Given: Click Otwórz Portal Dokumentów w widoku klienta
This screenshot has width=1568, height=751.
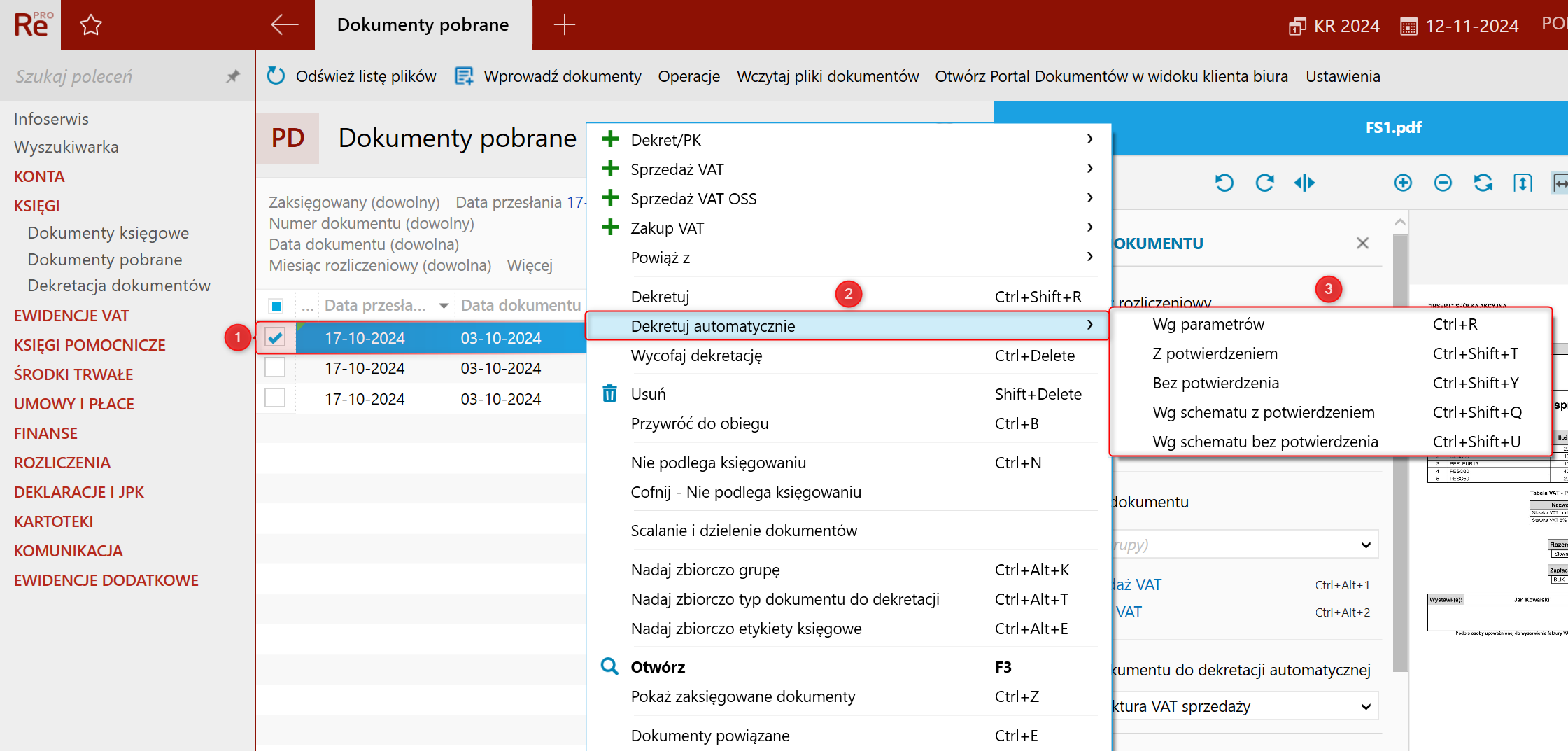Looking at the screenshot, I should [x=1111, y=76].
